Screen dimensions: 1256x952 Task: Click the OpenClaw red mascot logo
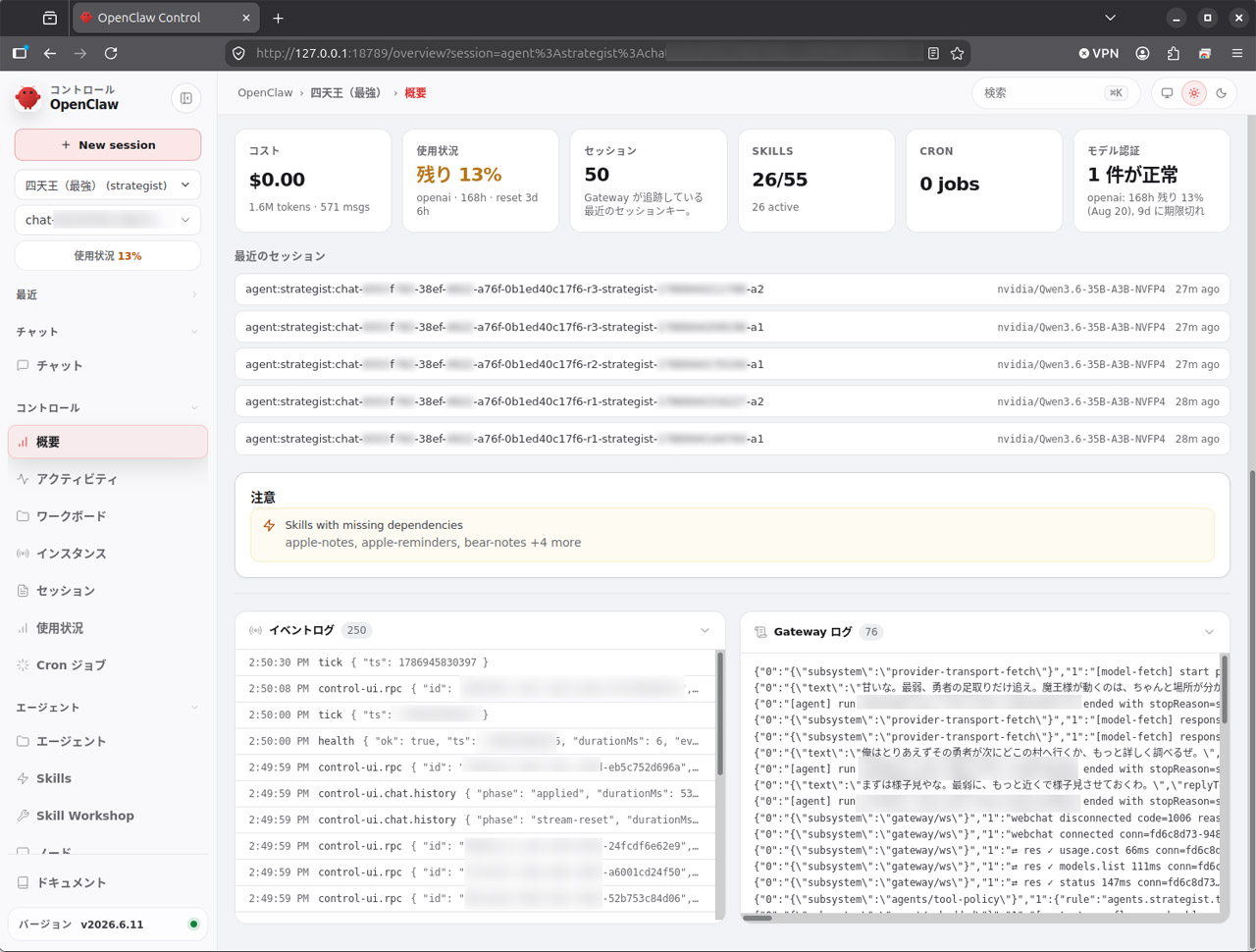[x=28, y=97]
